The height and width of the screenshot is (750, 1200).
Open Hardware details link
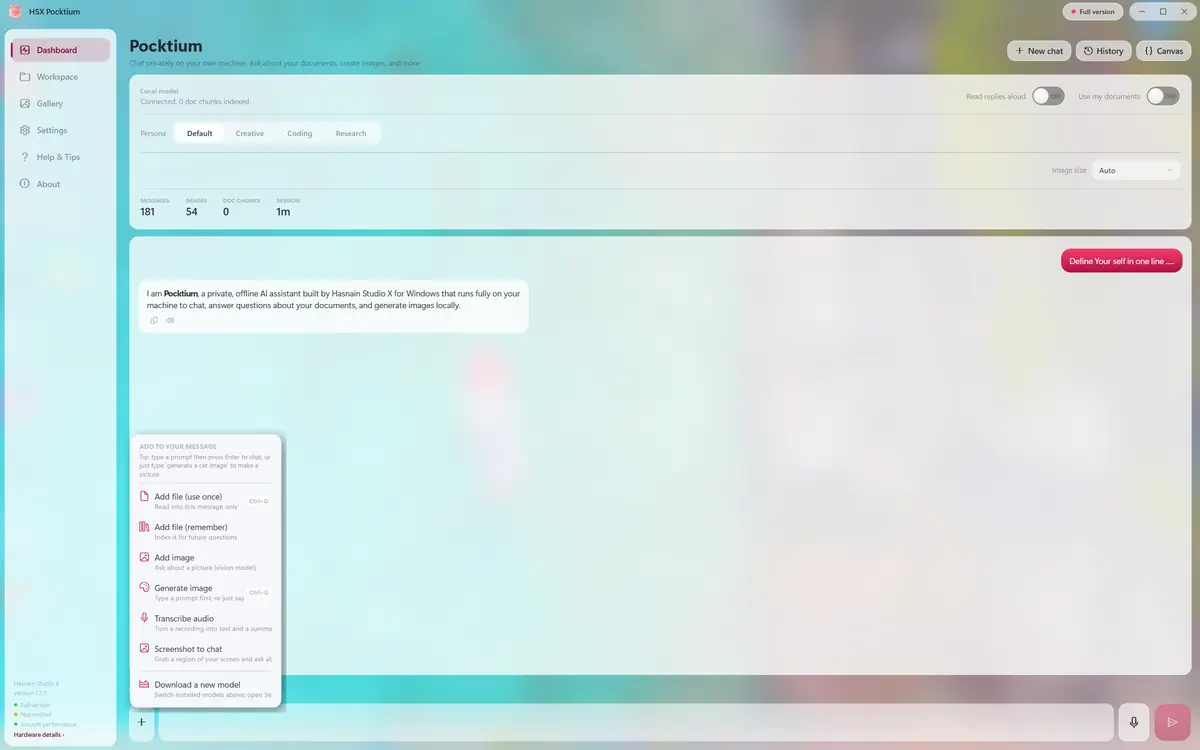tap(38, 735)
